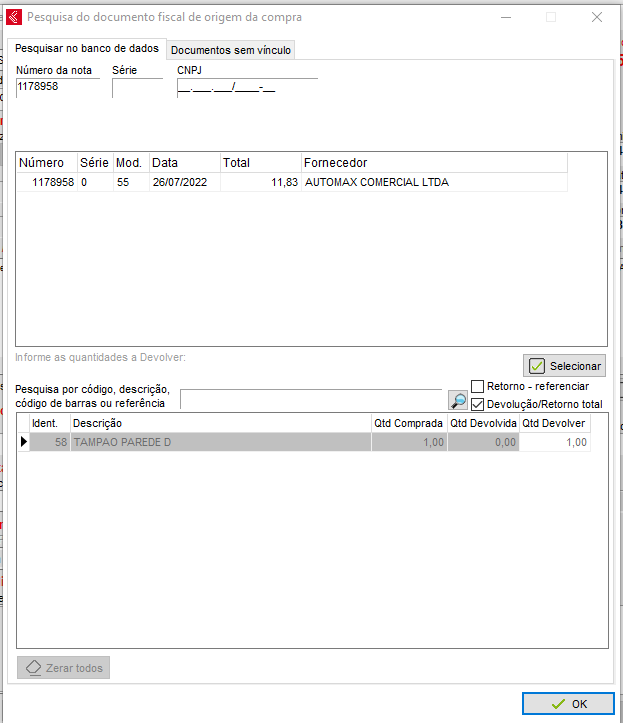Click the row indicator arrow for item 58

coord(23,442)
